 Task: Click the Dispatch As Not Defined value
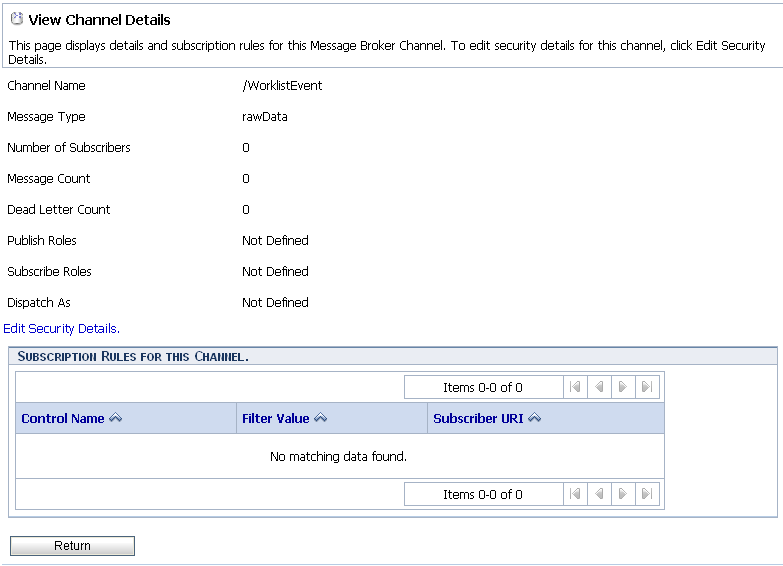[275, 303]
